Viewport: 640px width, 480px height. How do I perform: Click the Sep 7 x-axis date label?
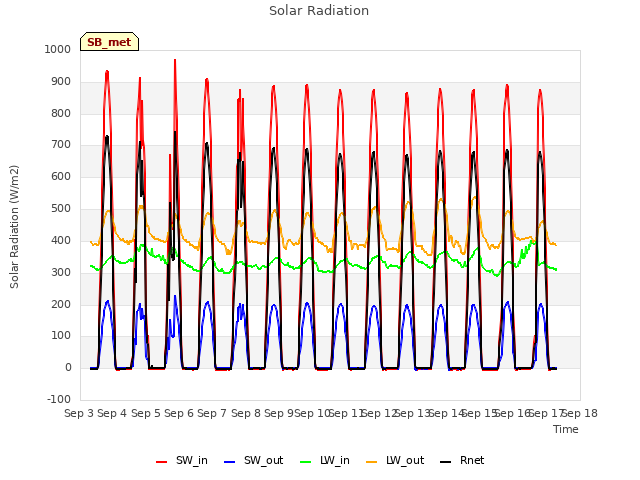(x=212, y=413)
